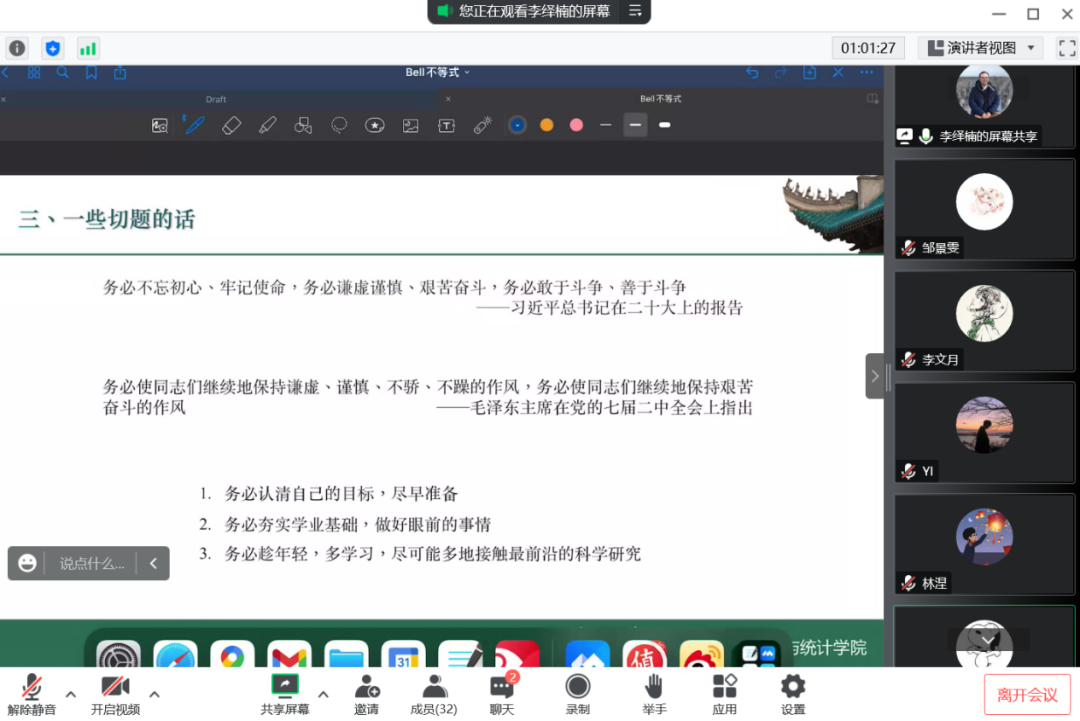Collapse the participant video sidebar
Image resolution: width=1080 pixels, height=721 pixels.
click(x=875, y=376)
